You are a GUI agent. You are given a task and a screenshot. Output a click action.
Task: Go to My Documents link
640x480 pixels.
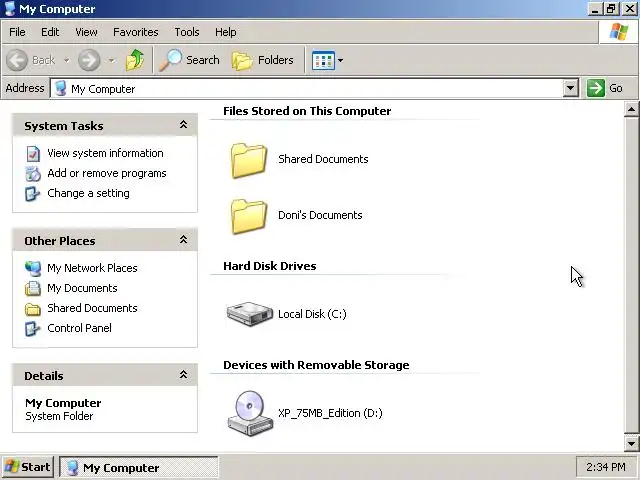coord(82,288)
